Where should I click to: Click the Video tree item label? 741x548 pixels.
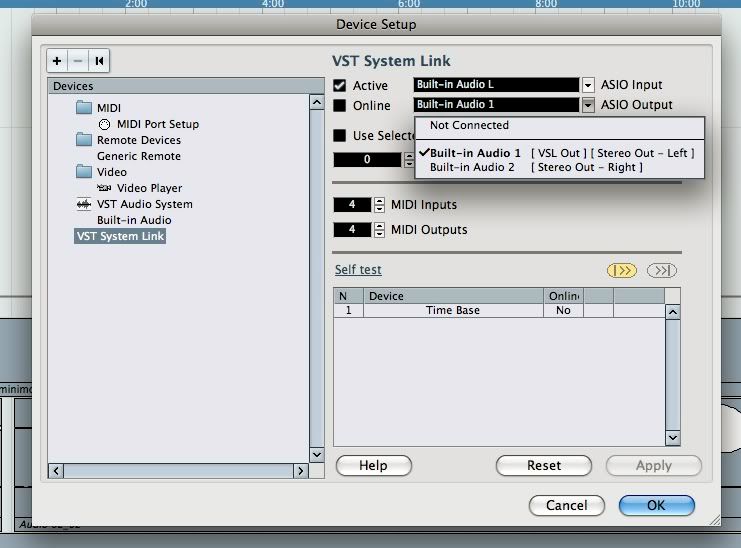pos(112,172)
